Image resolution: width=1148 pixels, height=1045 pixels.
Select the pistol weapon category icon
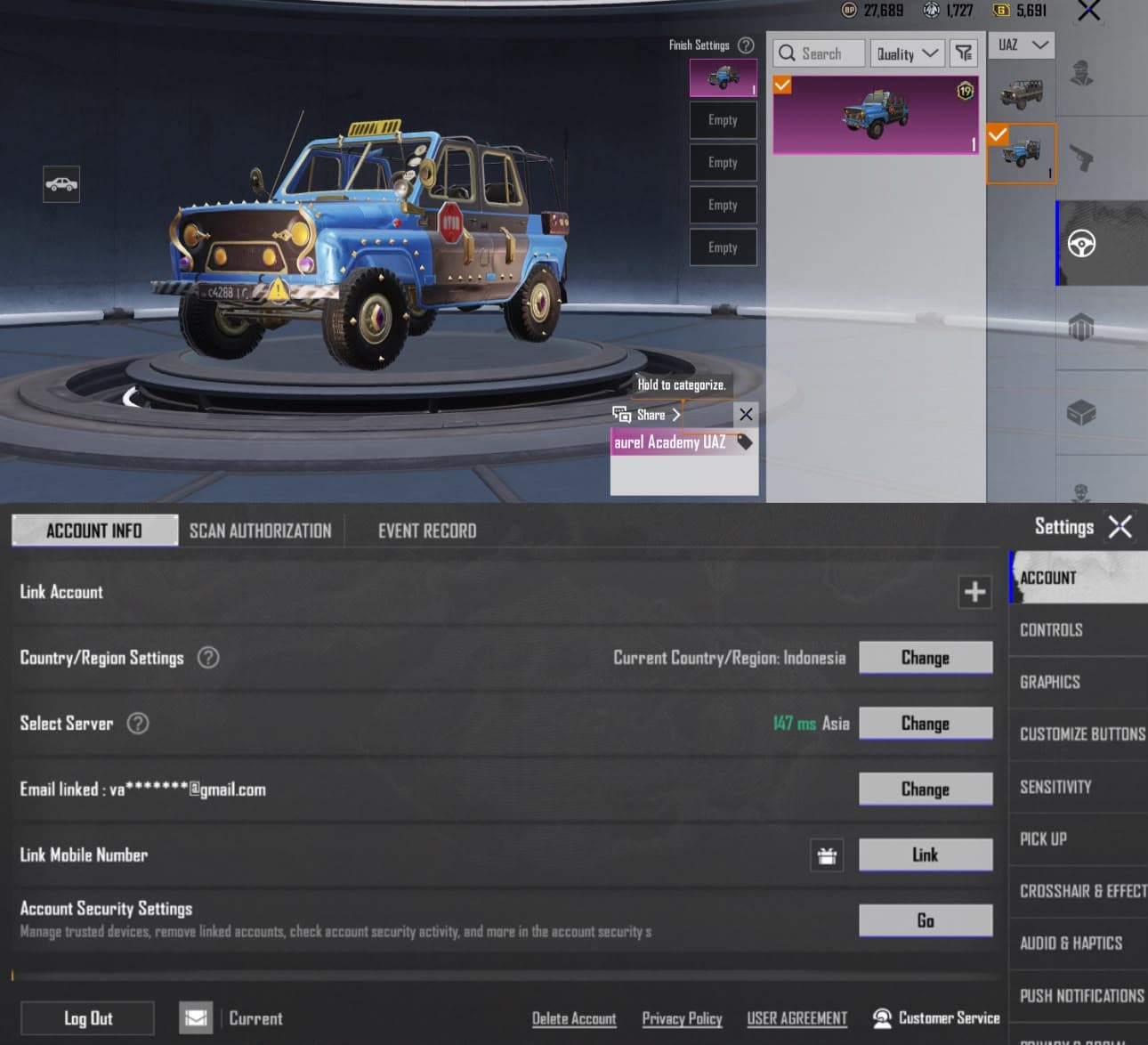(1081, 158)
